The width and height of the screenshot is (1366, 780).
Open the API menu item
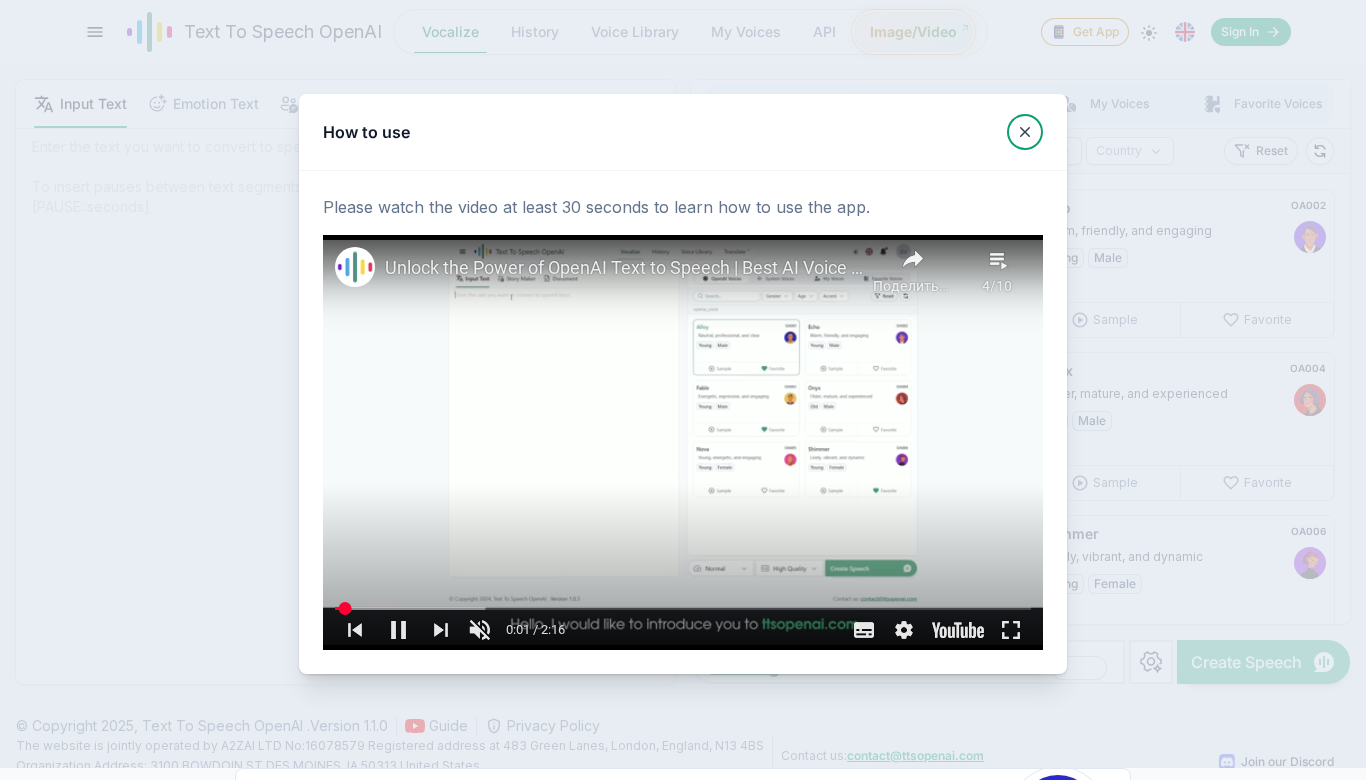click(x=824, y=32)
